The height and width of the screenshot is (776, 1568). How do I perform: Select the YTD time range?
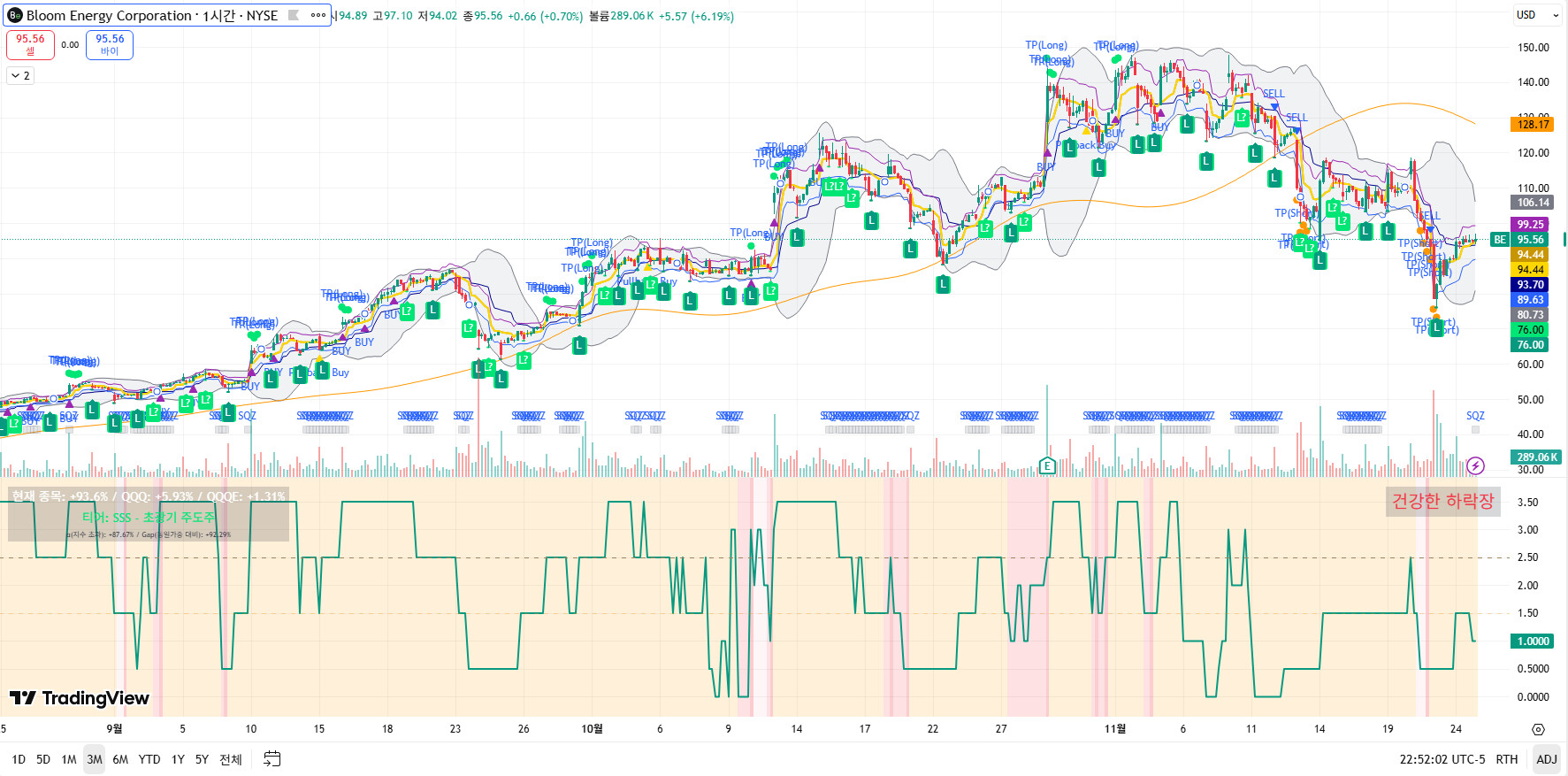click(x=149, y=759)
